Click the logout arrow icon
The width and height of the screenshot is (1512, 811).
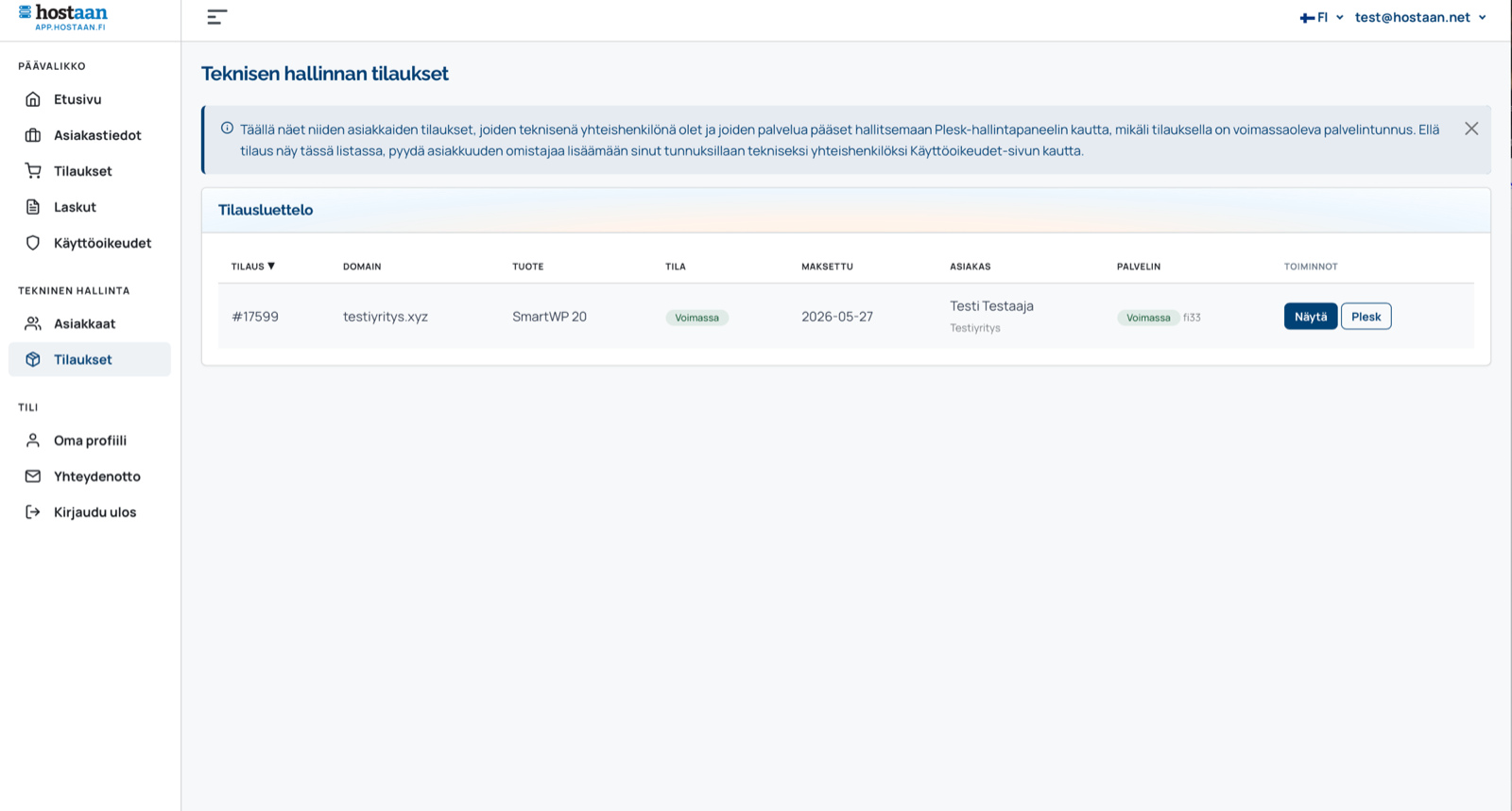point(33,512)
